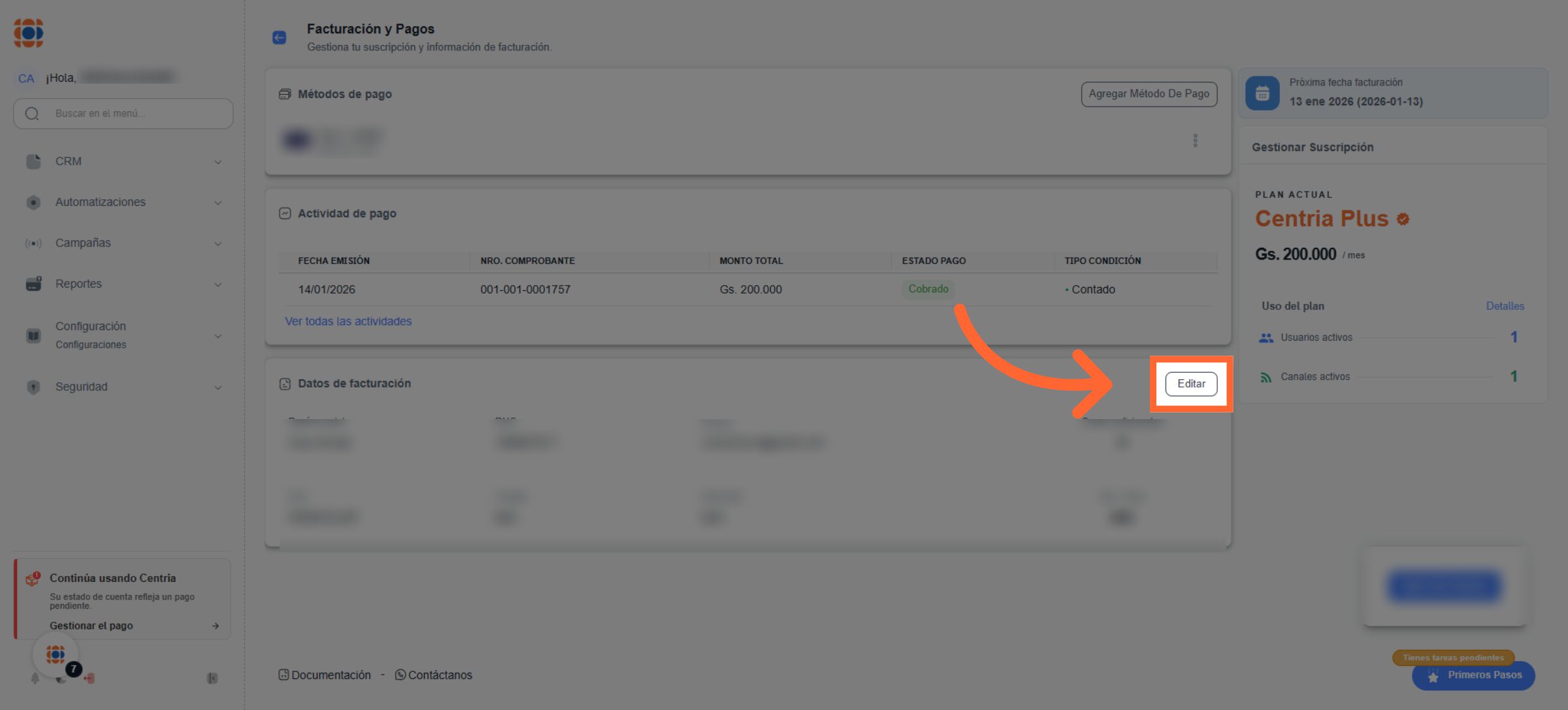The width and height of the screenshot is (1568, 710).
Task: Click the notifications bell icon
Action: point(35,679)
